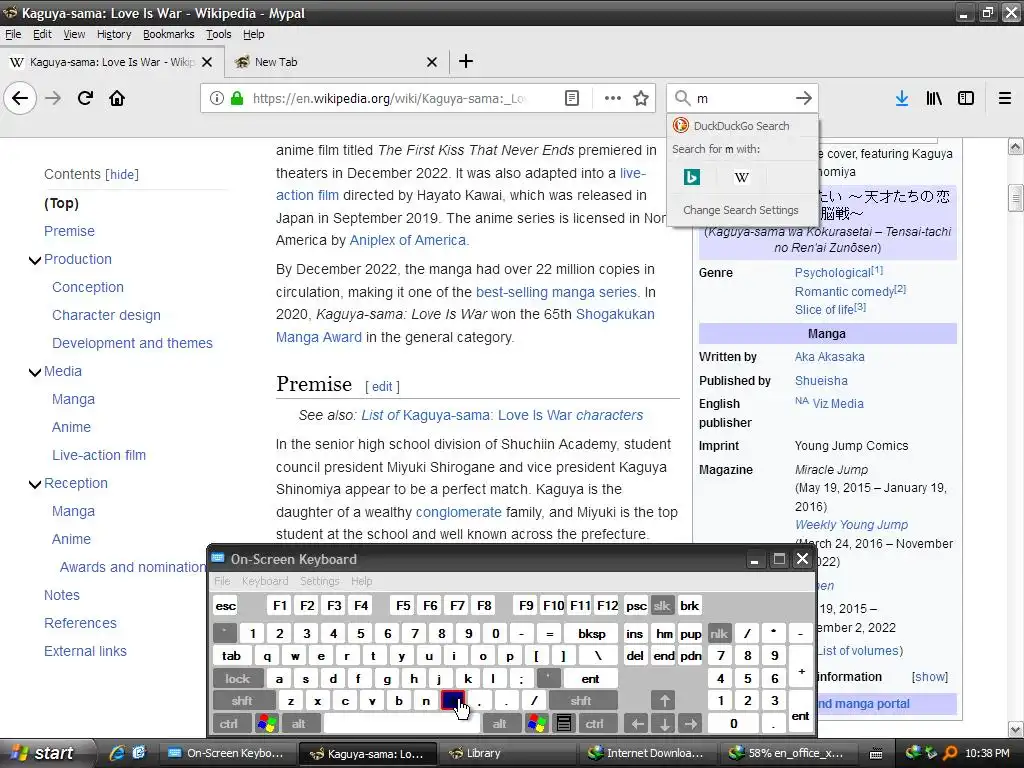Open the File menu in Mypal
The image size is (1024, 768).
coord(13,34)
